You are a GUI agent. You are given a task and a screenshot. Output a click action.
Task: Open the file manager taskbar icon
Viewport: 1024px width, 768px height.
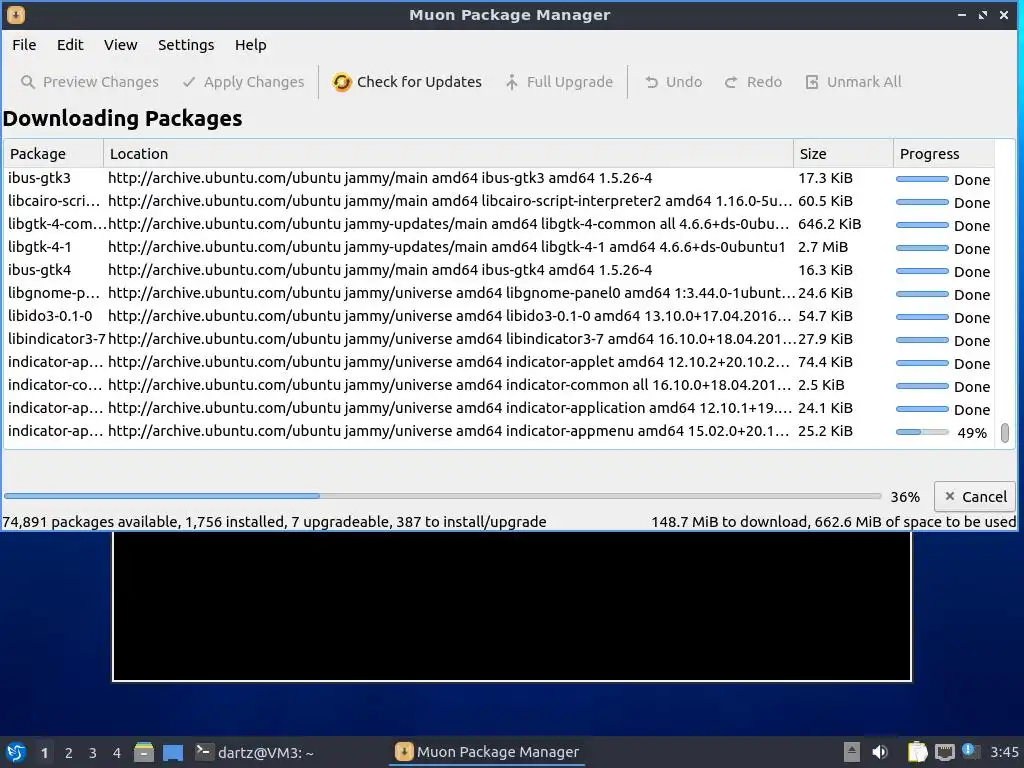click(x=144, y=752)
